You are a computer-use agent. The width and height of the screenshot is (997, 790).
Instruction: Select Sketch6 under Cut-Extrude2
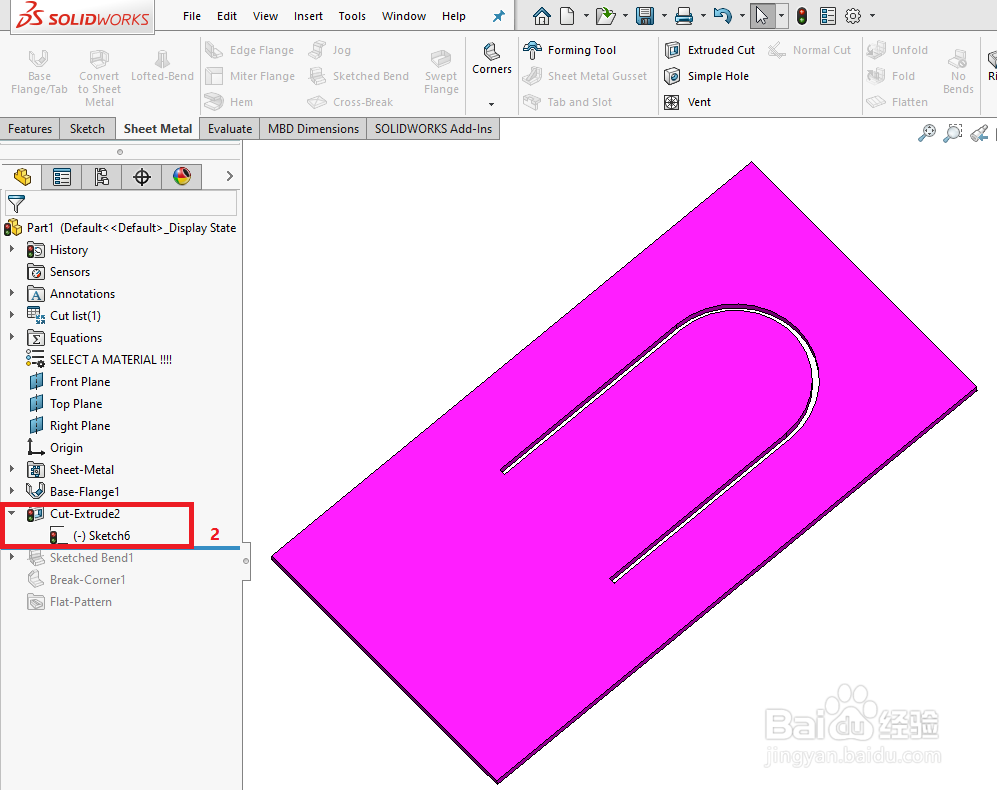pos(104,535)
